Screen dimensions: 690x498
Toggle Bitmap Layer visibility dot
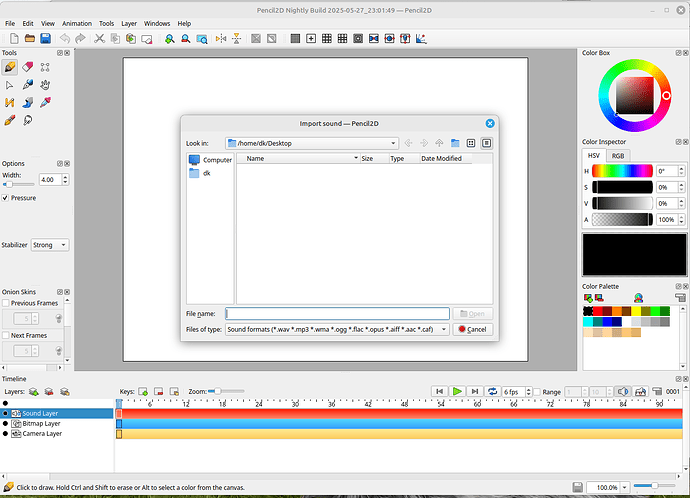(x=5, y=424)
